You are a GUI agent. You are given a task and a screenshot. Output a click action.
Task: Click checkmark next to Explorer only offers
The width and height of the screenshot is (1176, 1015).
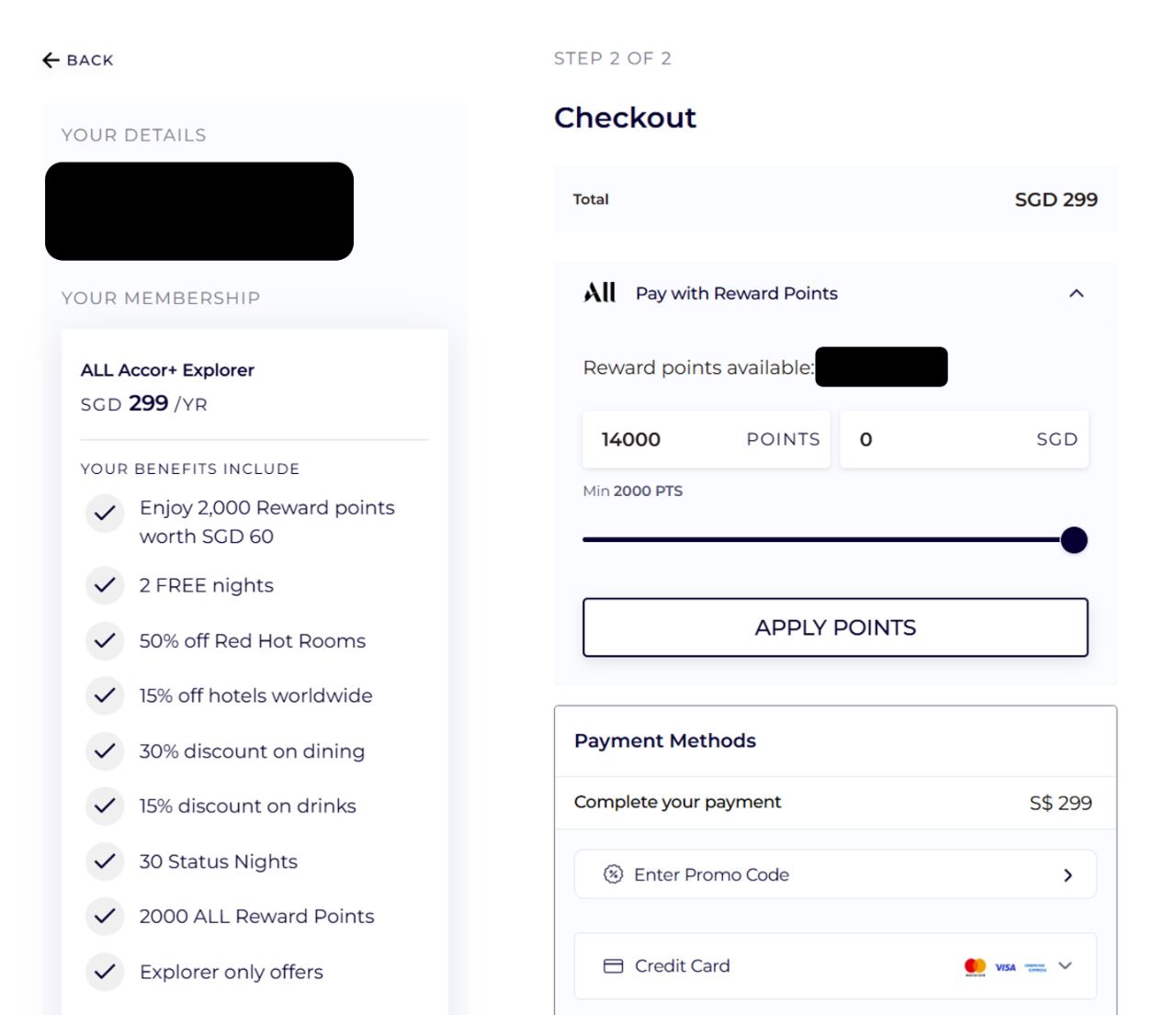click(105, 972)
